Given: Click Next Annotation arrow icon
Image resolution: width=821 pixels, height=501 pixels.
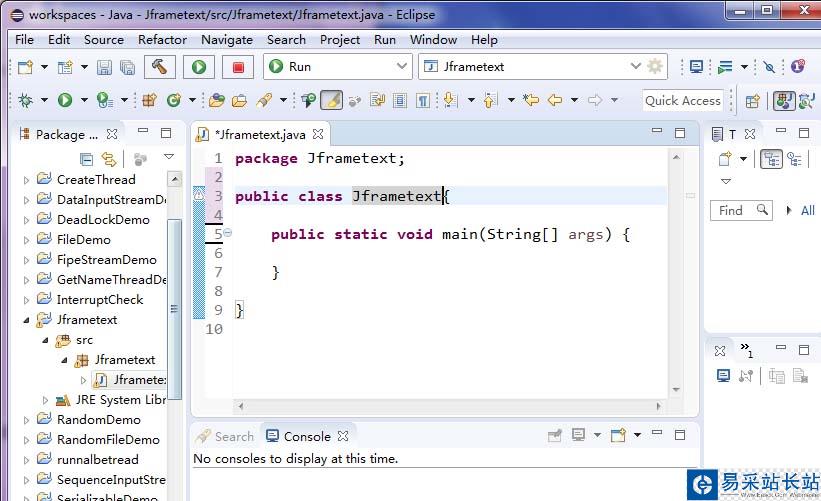Looking at the screenshot, I should click(450, 99).
